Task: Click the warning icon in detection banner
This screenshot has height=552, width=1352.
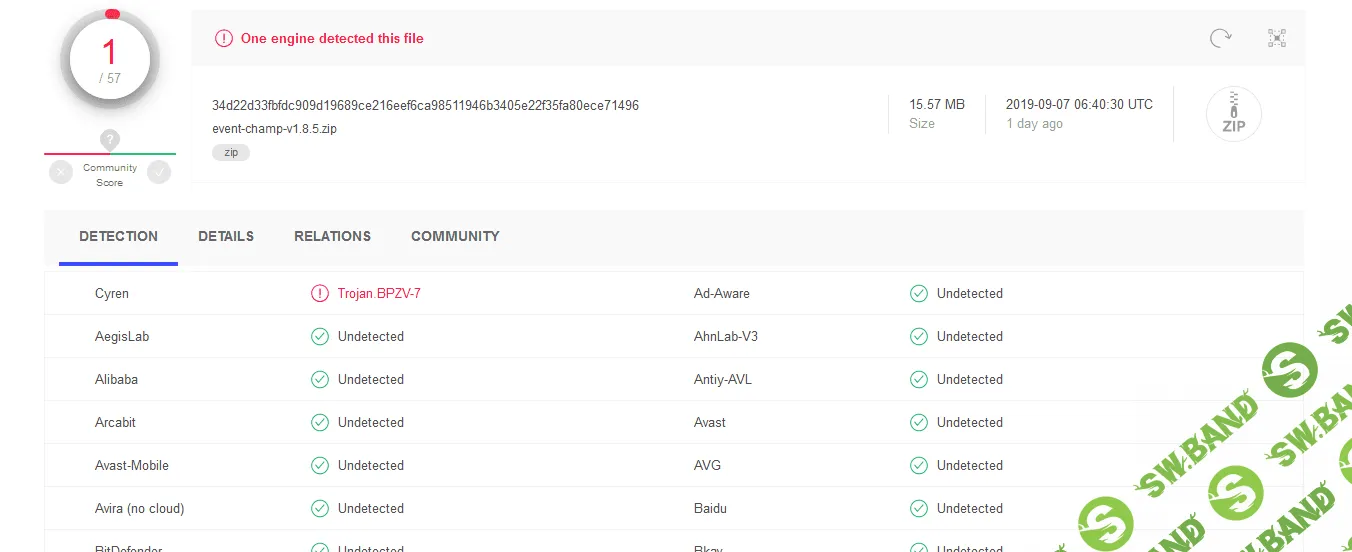Action: [x=224, y=39]
